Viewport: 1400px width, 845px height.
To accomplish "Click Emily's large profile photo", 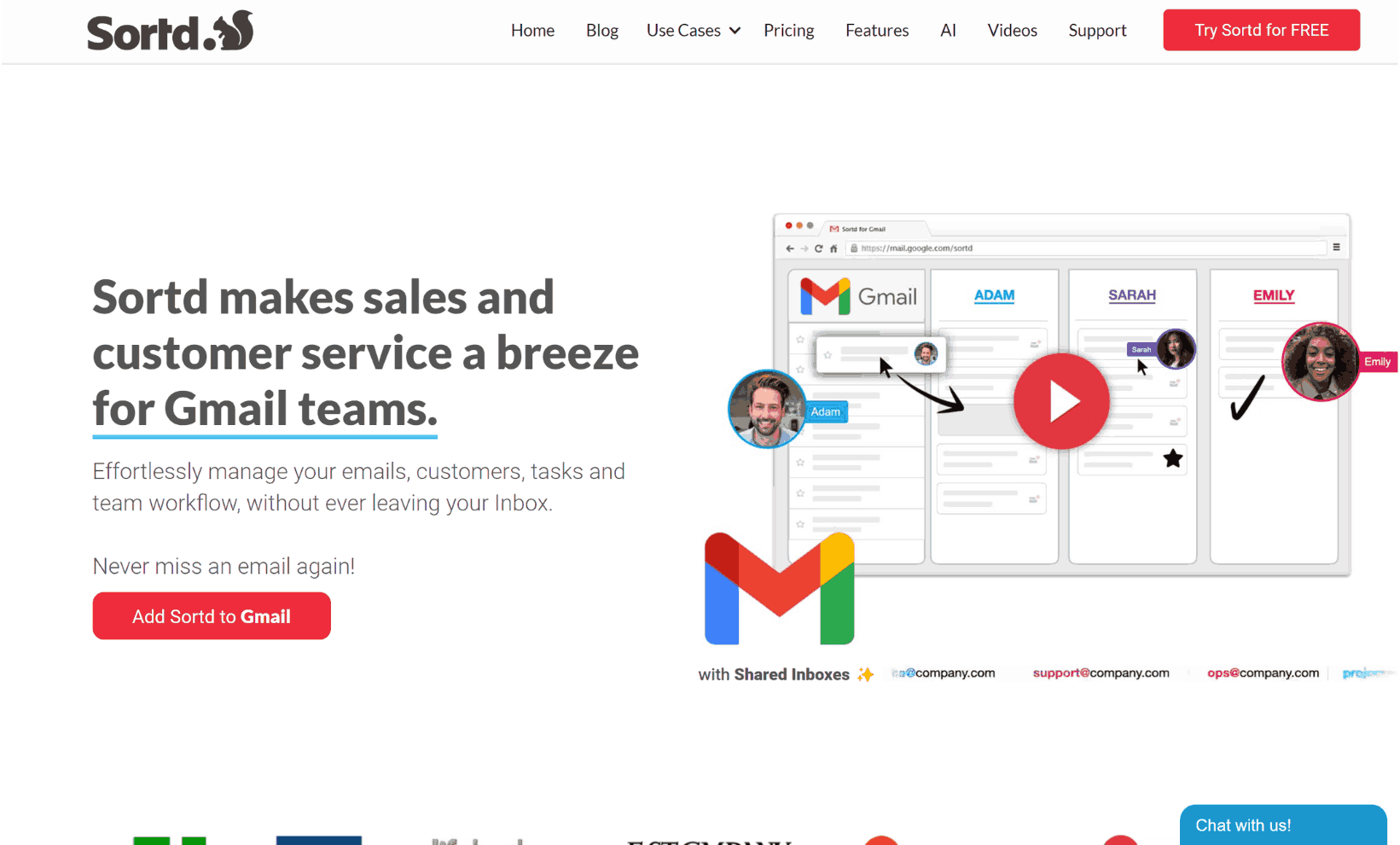I will [1319, 361].
